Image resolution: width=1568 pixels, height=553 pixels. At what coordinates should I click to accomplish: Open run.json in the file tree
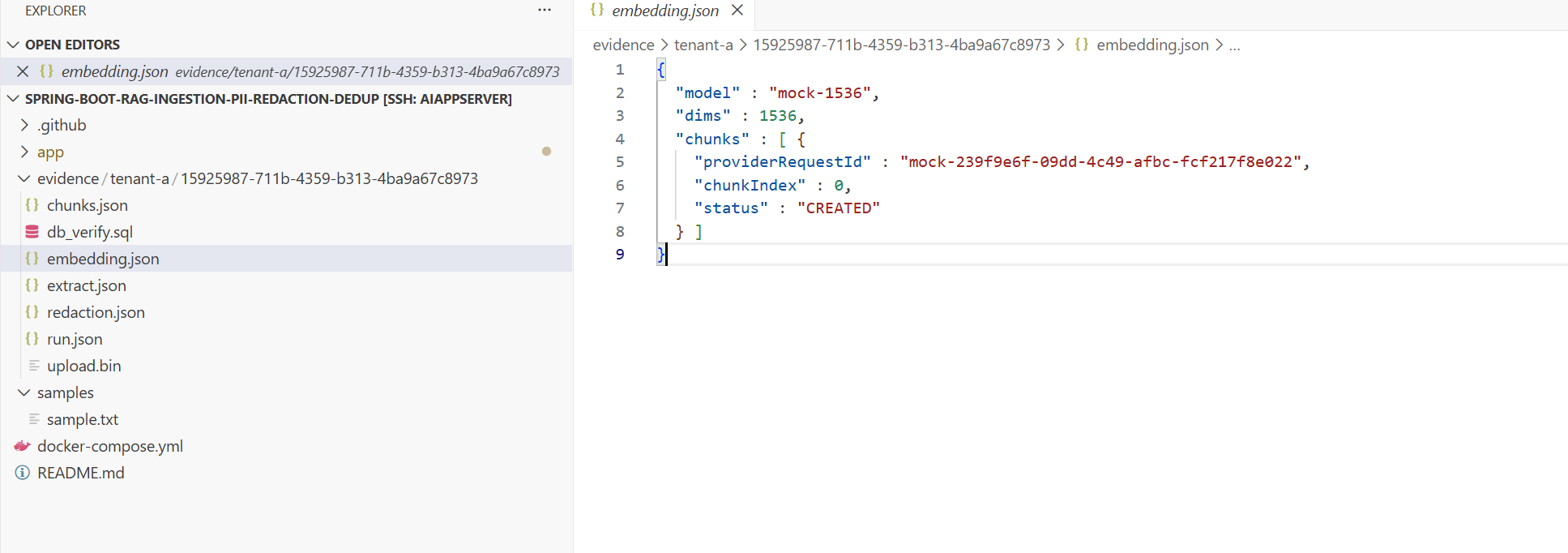75,339
